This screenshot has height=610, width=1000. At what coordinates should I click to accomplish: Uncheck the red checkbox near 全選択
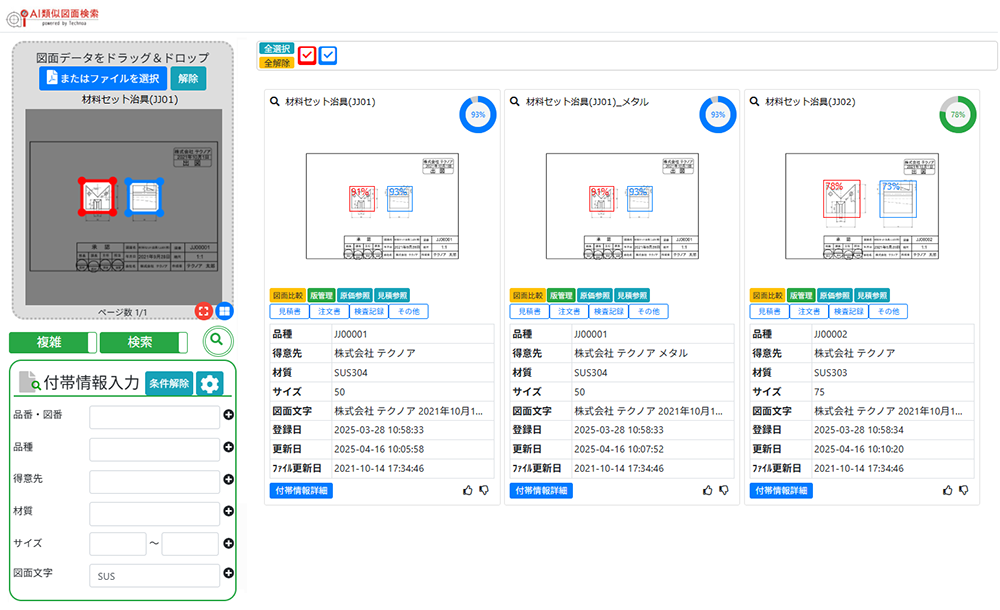click(307, 55)
